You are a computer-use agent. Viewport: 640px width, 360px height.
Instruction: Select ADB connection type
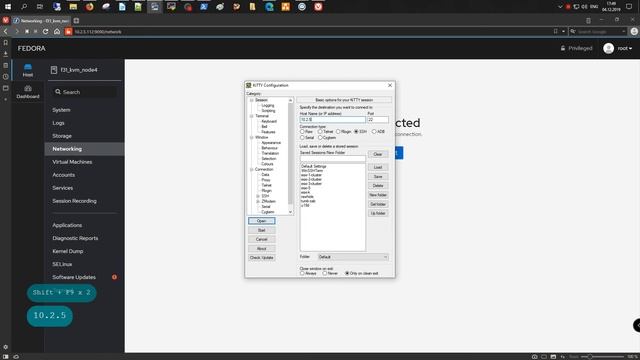(374, 131)
